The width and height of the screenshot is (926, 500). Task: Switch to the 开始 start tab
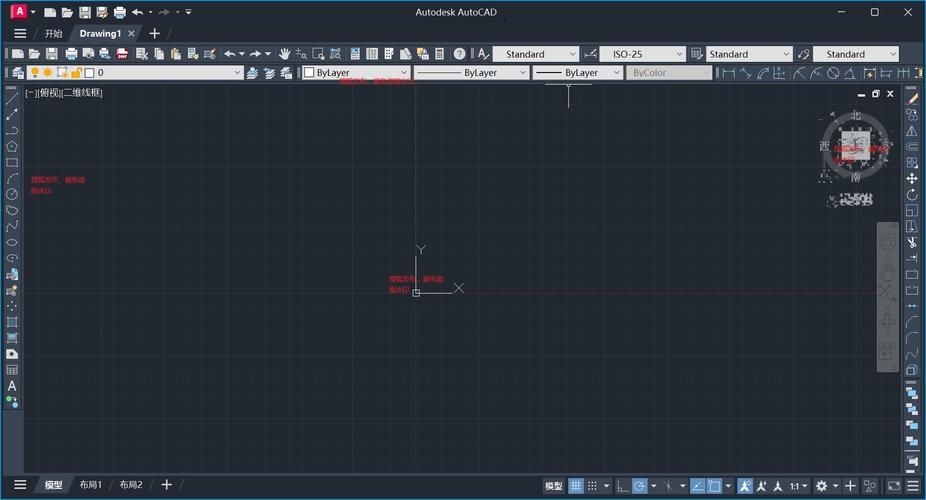[53, 33]
